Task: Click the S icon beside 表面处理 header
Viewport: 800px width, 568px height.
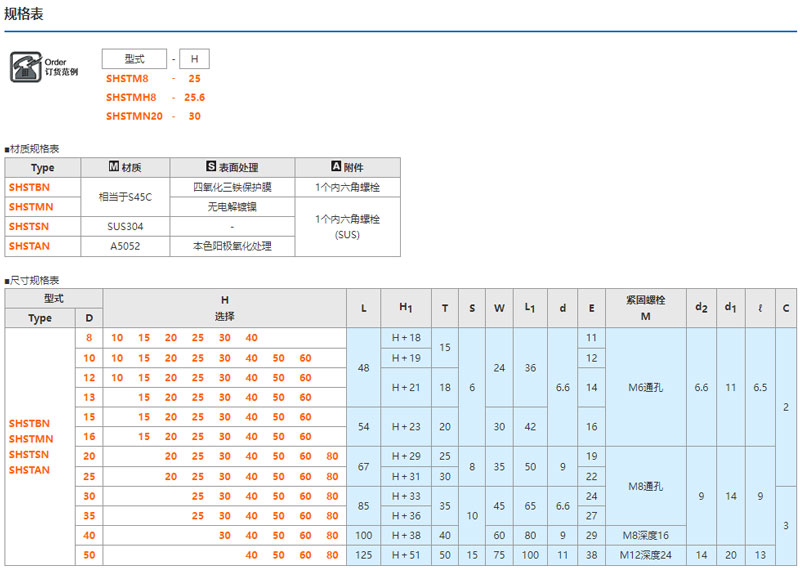Action: point(211,167)
